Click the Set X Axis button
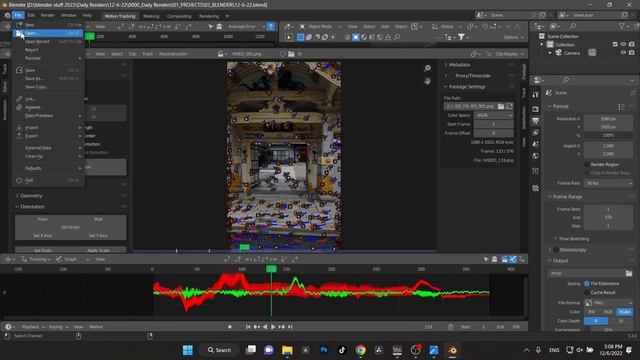The width and height of the screenshot is (640, 360). tap(43, 236)
